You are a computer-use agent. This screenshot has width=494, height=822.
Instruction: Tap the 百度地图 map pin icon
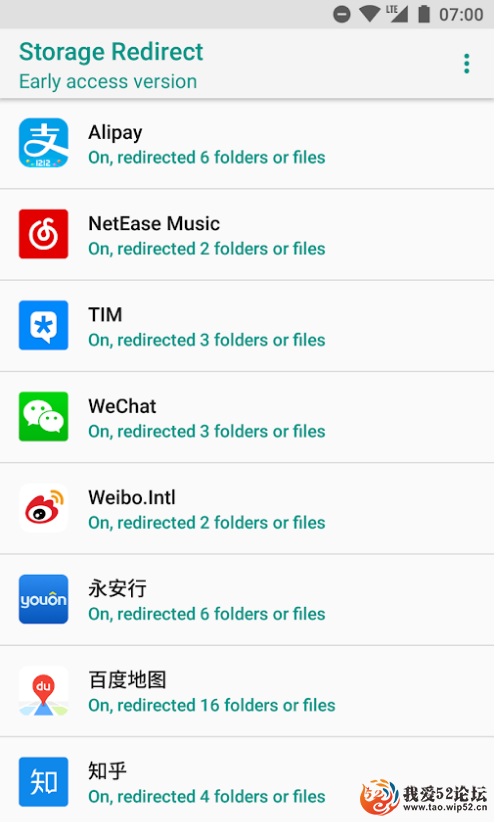(44, 690)
